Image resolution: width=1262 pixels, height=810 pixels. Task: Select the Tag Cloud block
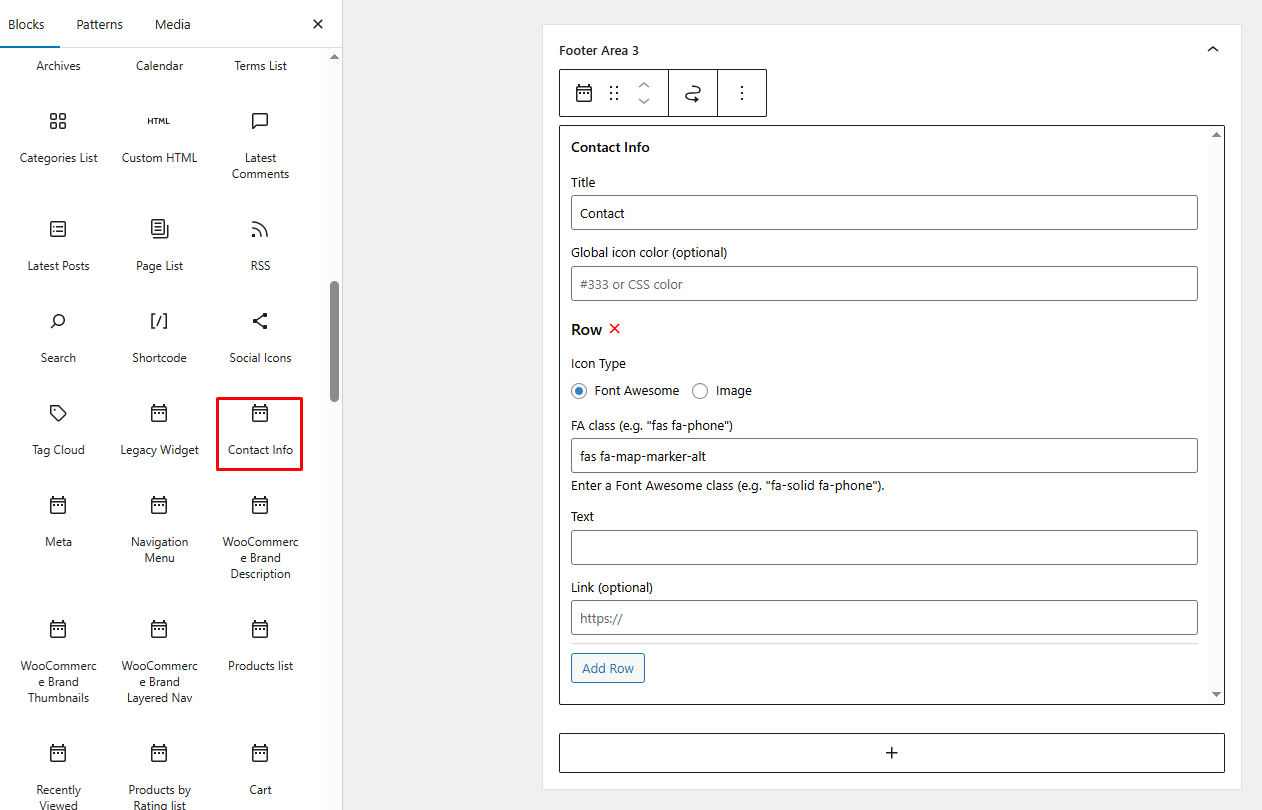pos(58,429)
